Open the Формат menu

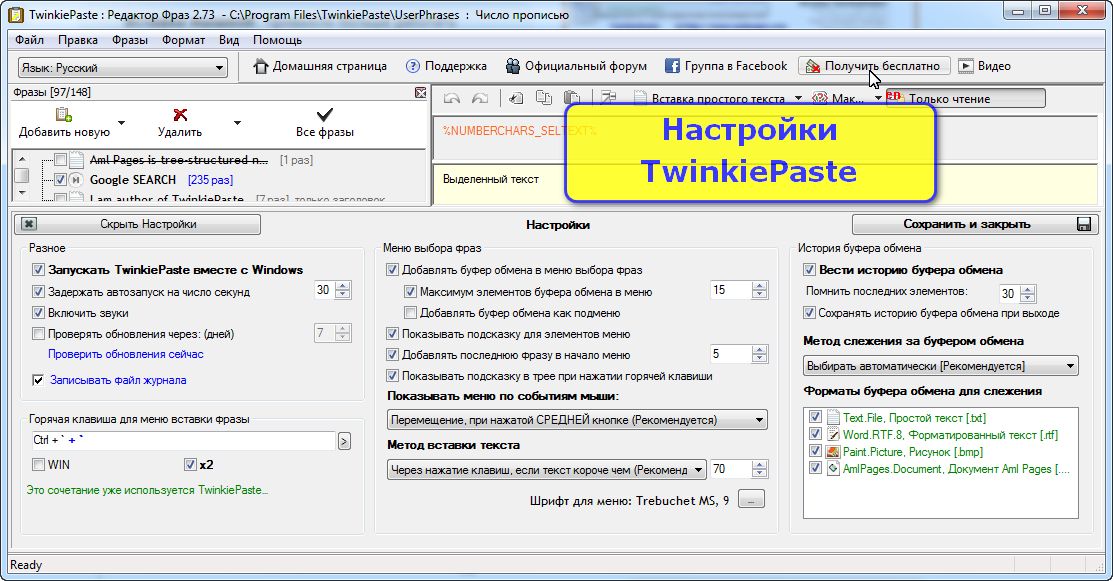point(183,40)
